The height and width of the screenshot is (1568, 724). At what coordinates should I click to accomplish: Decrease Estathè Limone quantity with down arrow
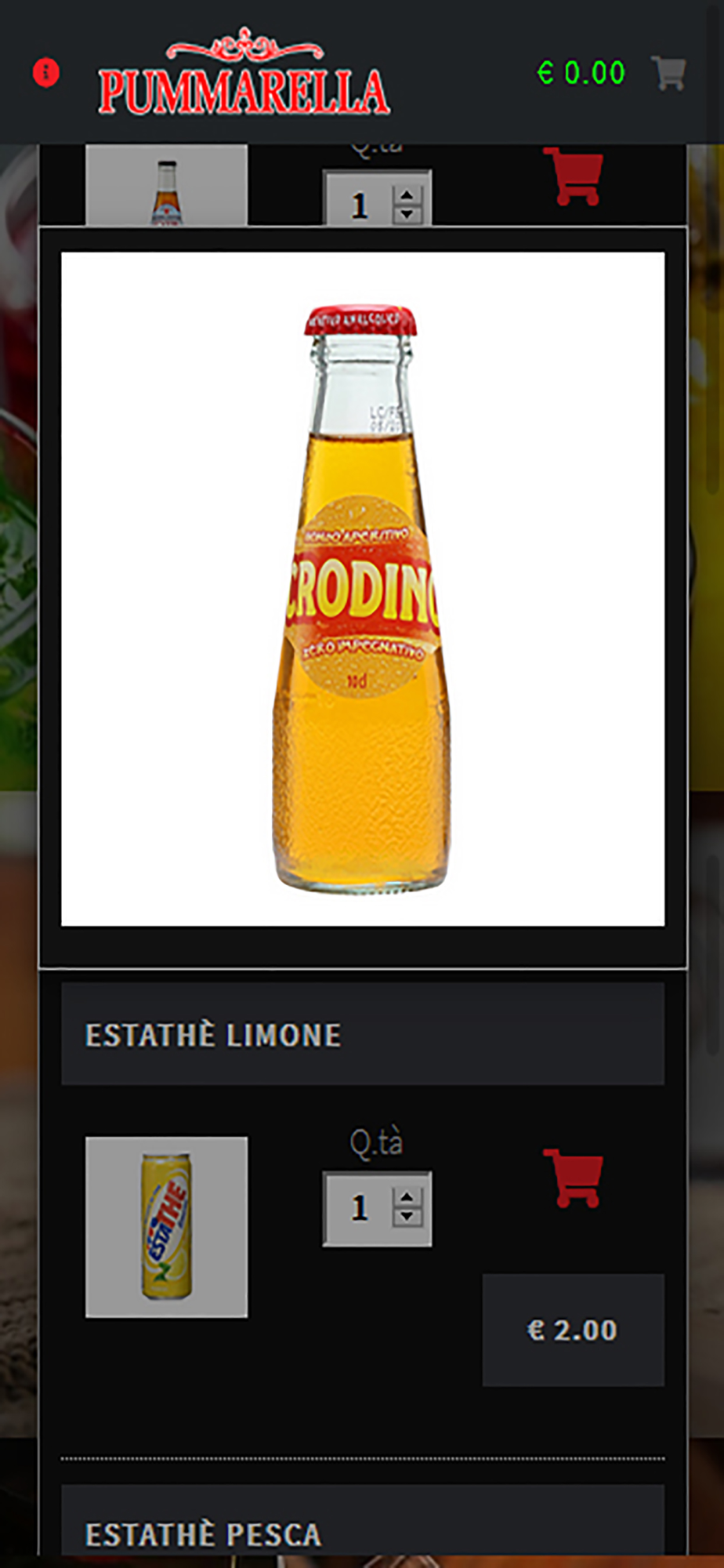point(407,1216)
